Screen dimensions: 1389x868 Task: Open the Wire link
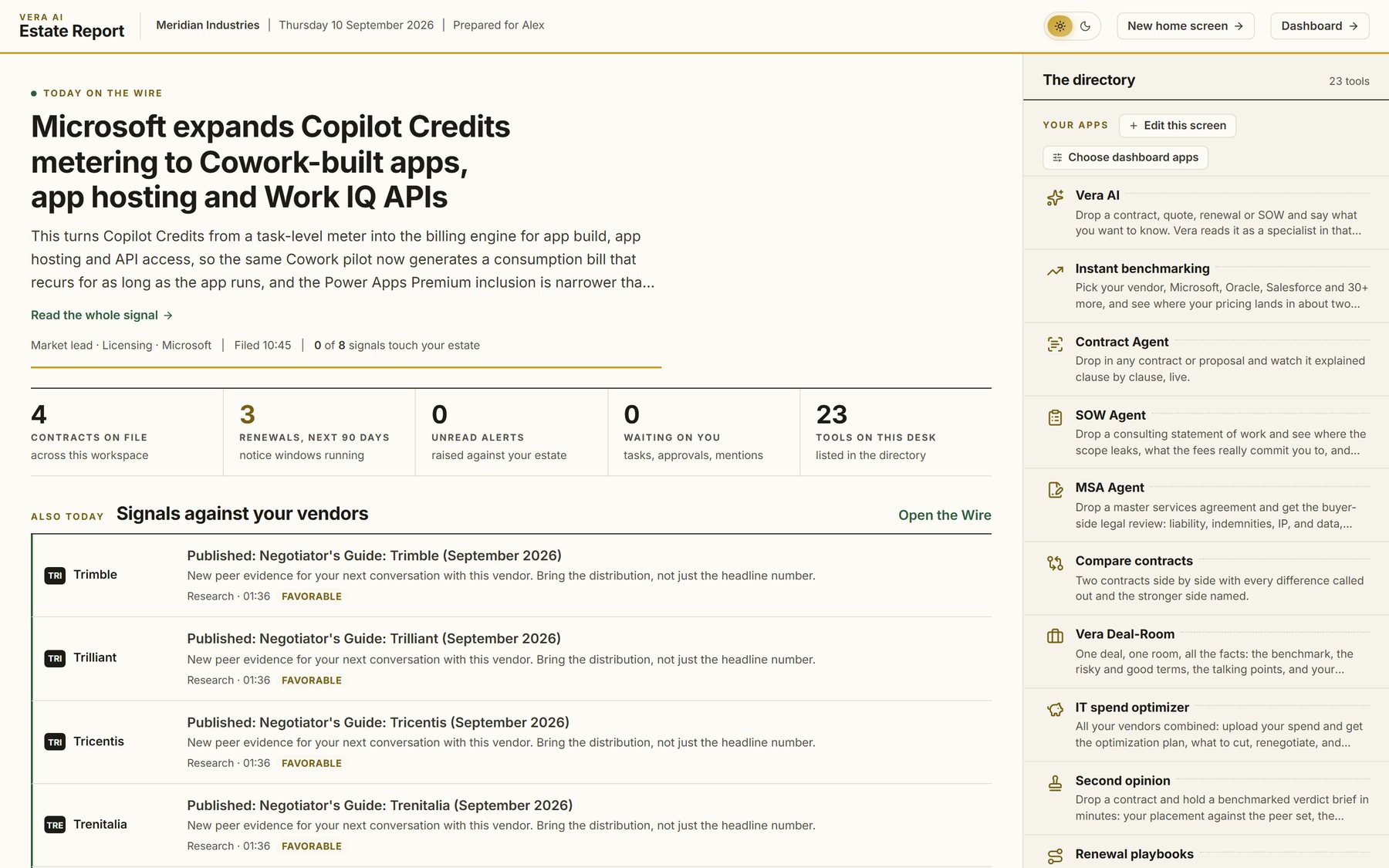pos(945,515)
